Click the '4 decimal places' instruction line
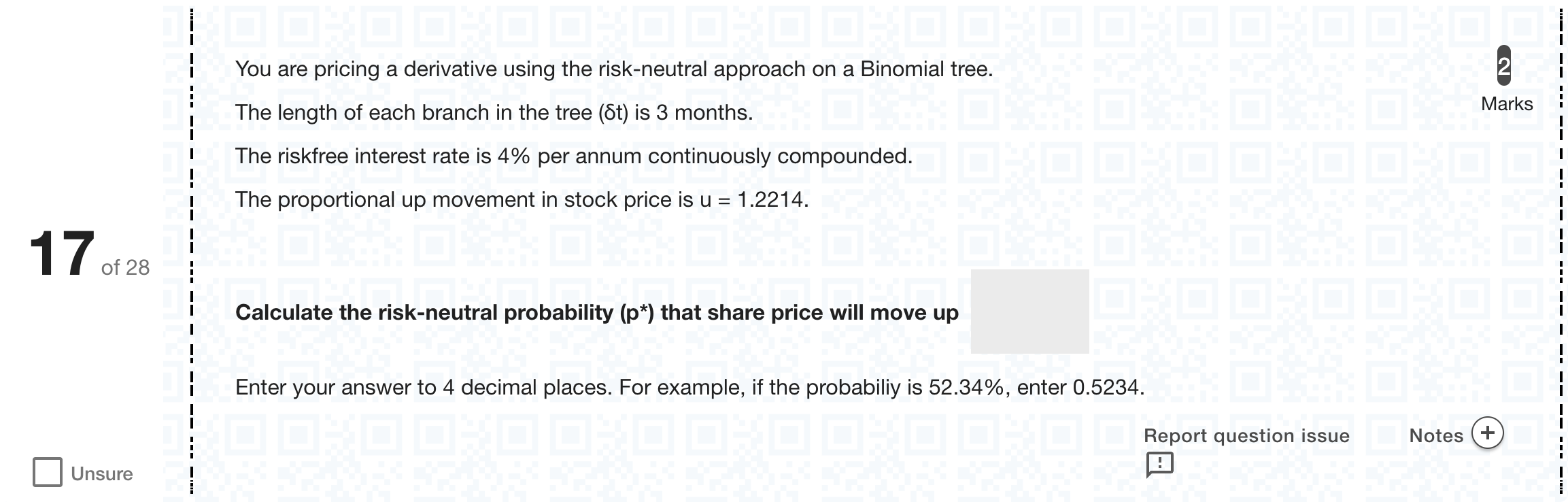The width and height of the screenshot is (1568, 502). [690, 387]
